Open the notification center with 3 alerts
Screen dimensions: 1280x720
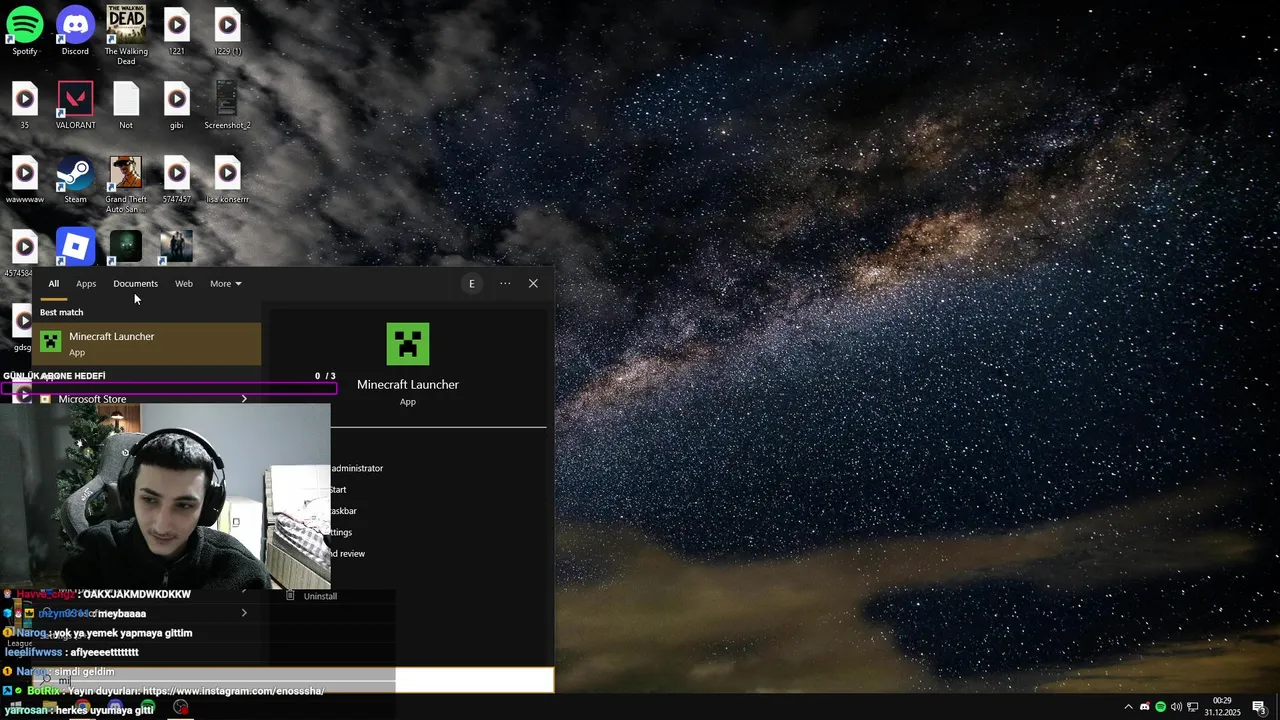coord(1260,707)
